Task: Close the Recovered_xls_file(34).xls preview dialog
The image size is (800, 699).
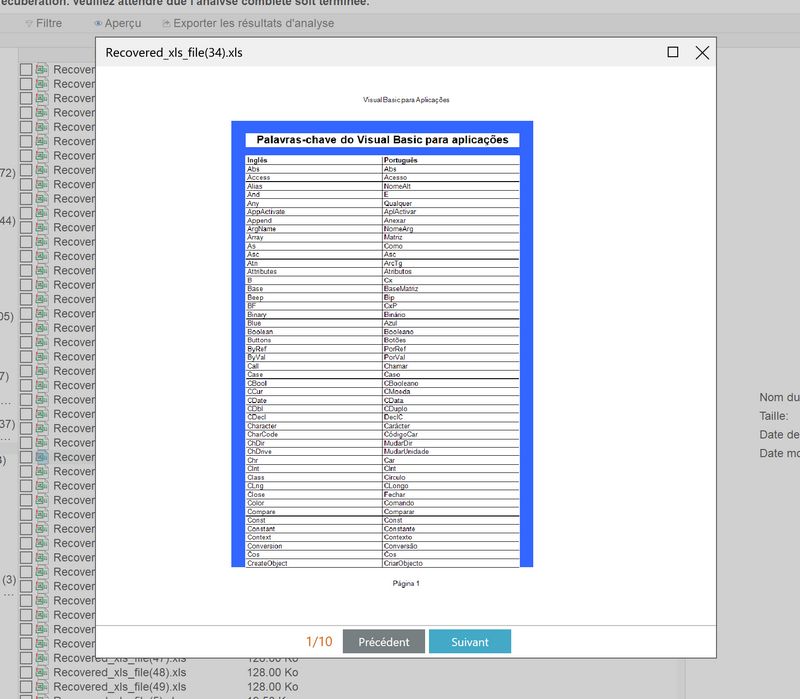Action: pos(702,53)
